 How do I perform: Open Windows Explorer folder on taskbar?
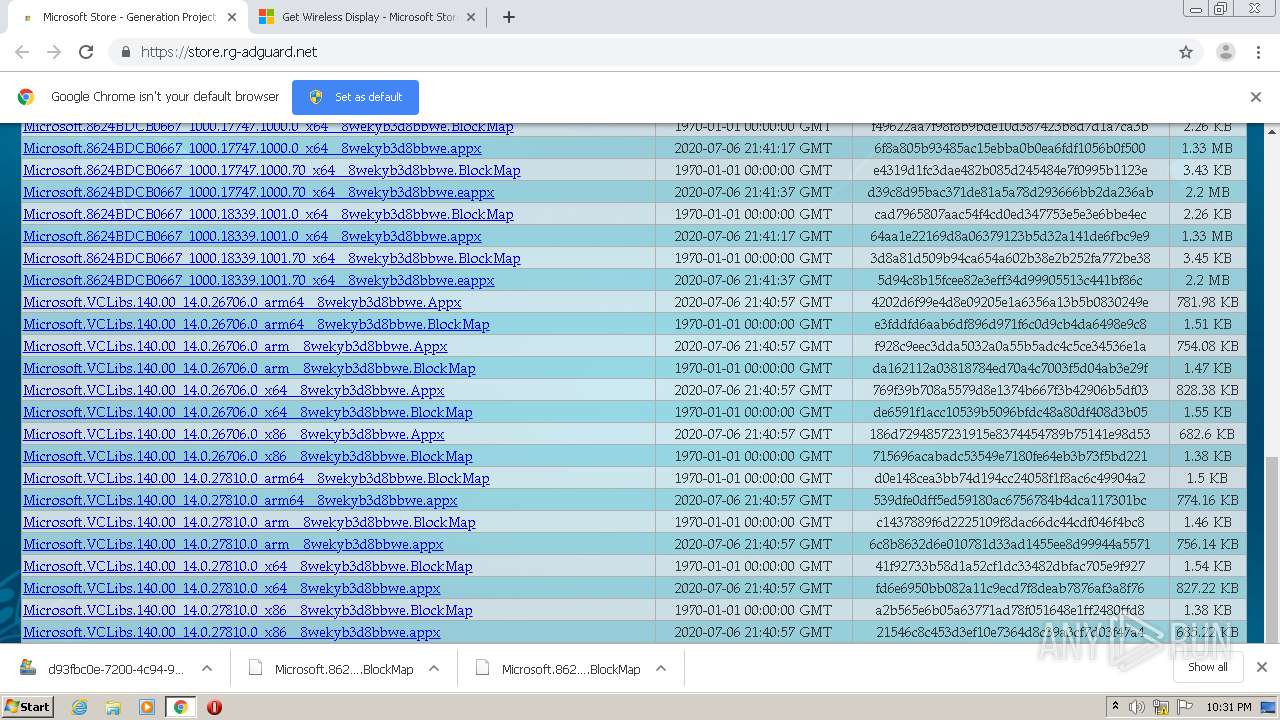(113, 707)
